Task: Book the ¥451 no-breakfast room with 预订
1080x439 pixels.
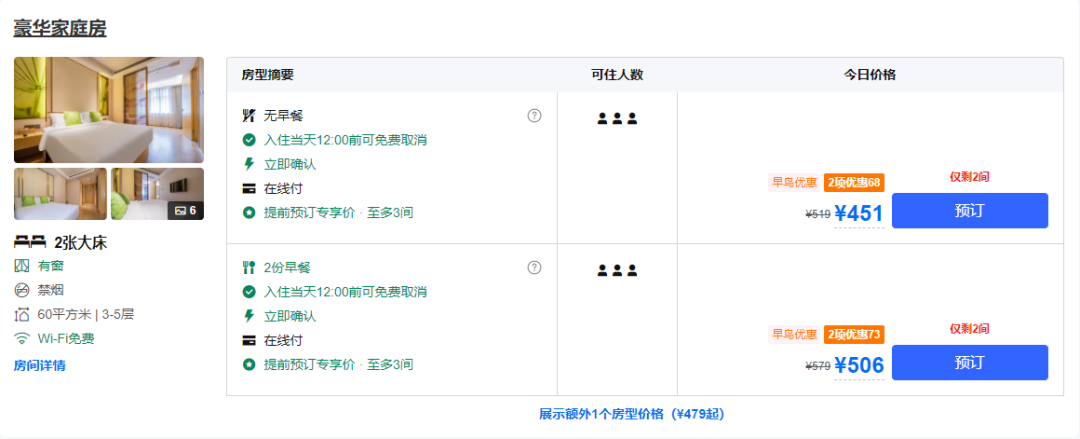Action: tap(970, 210)
